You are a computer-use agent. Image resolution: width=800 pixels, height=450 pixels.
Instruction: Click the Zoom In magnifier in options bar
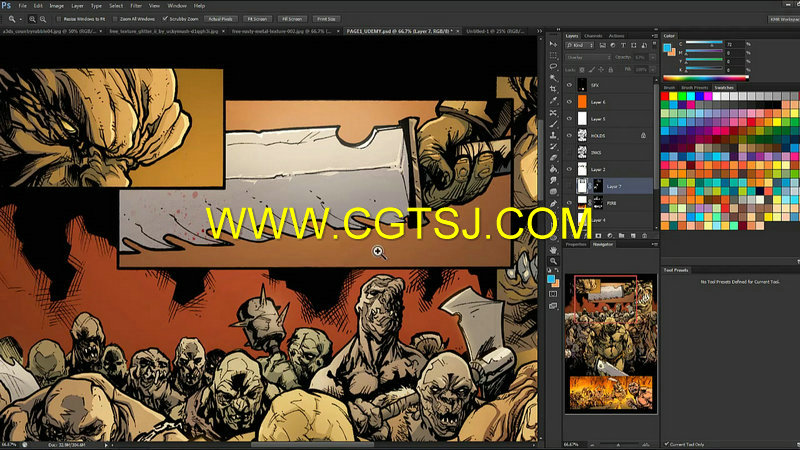pyautogui.click(x=32, y=19)
